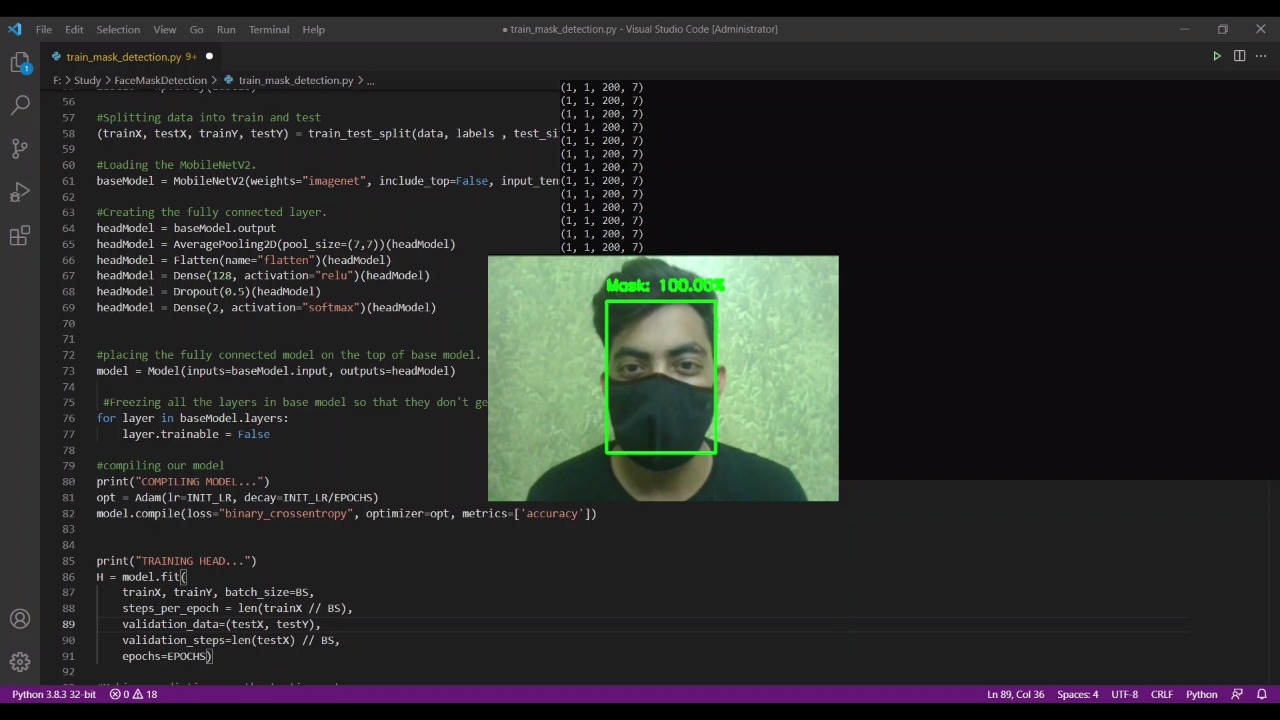Open the Extensions view icon
This screenshot has height=720, width=1280.
pos(20,235)
